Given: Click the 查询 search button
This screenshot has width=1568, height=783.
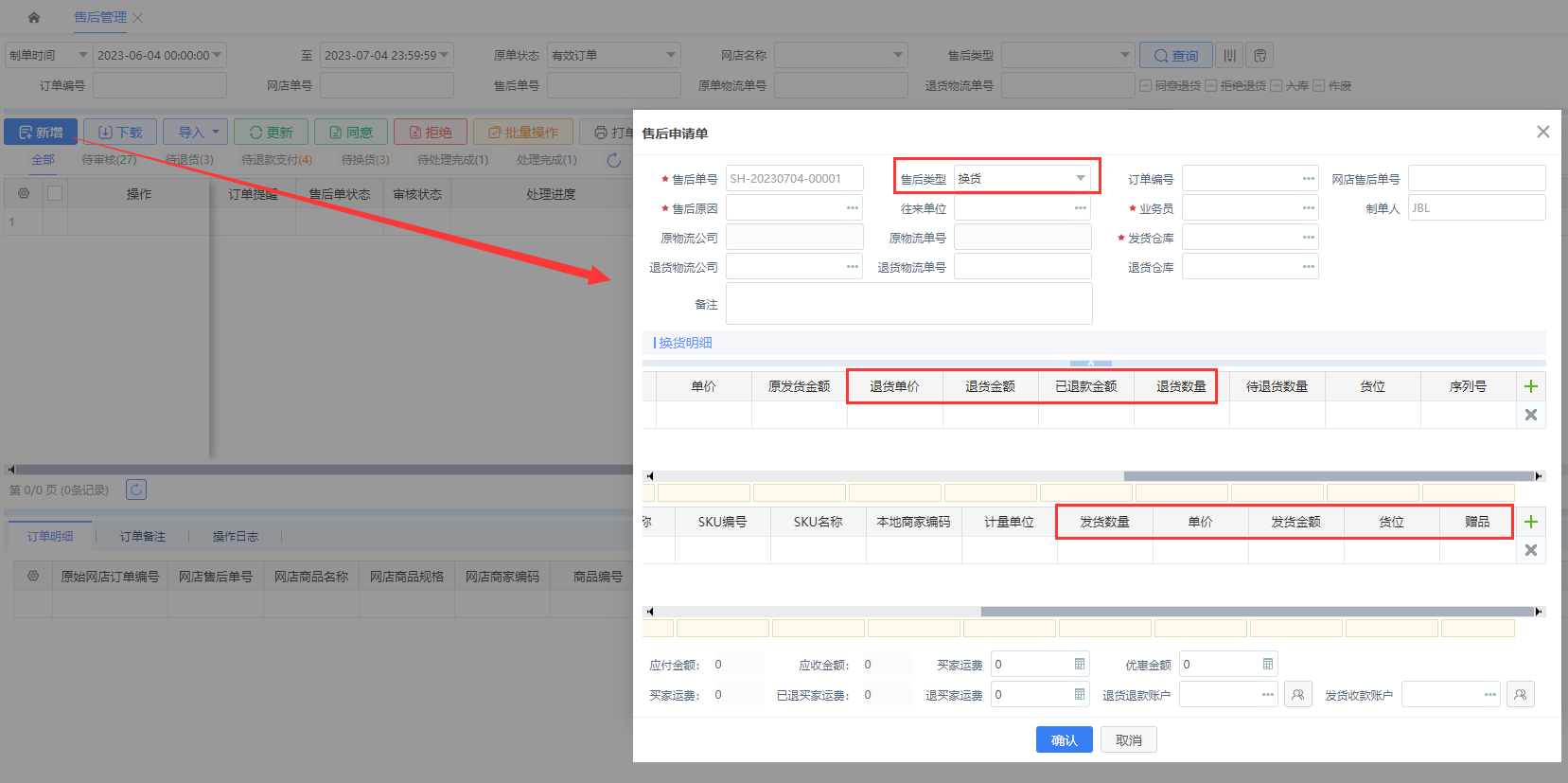Looking at the screenshot, I should click(1175, 56).
